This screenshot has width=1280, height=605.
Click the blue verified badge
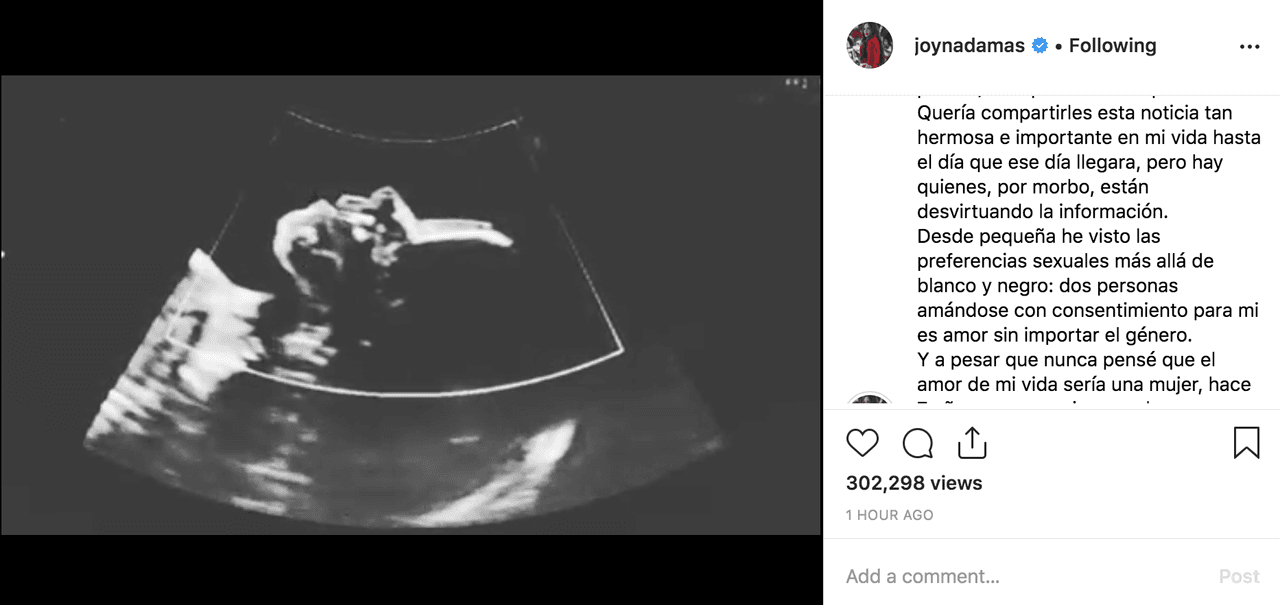tap(1040, 46)
